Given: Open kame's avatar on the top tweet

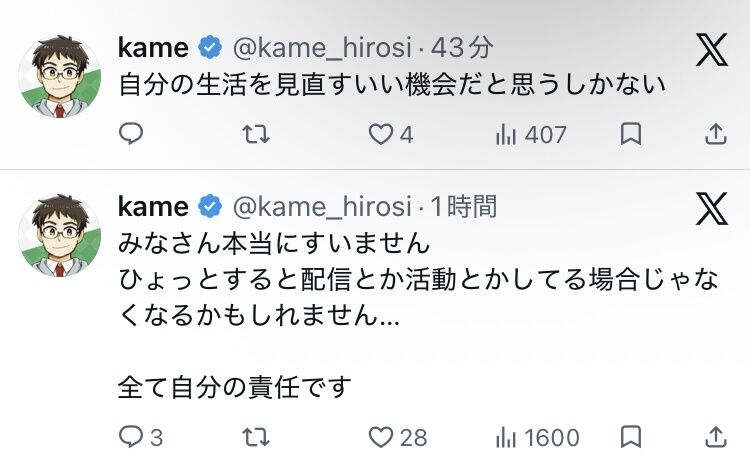Looking at the screenshot, I should tap(60, 77).
